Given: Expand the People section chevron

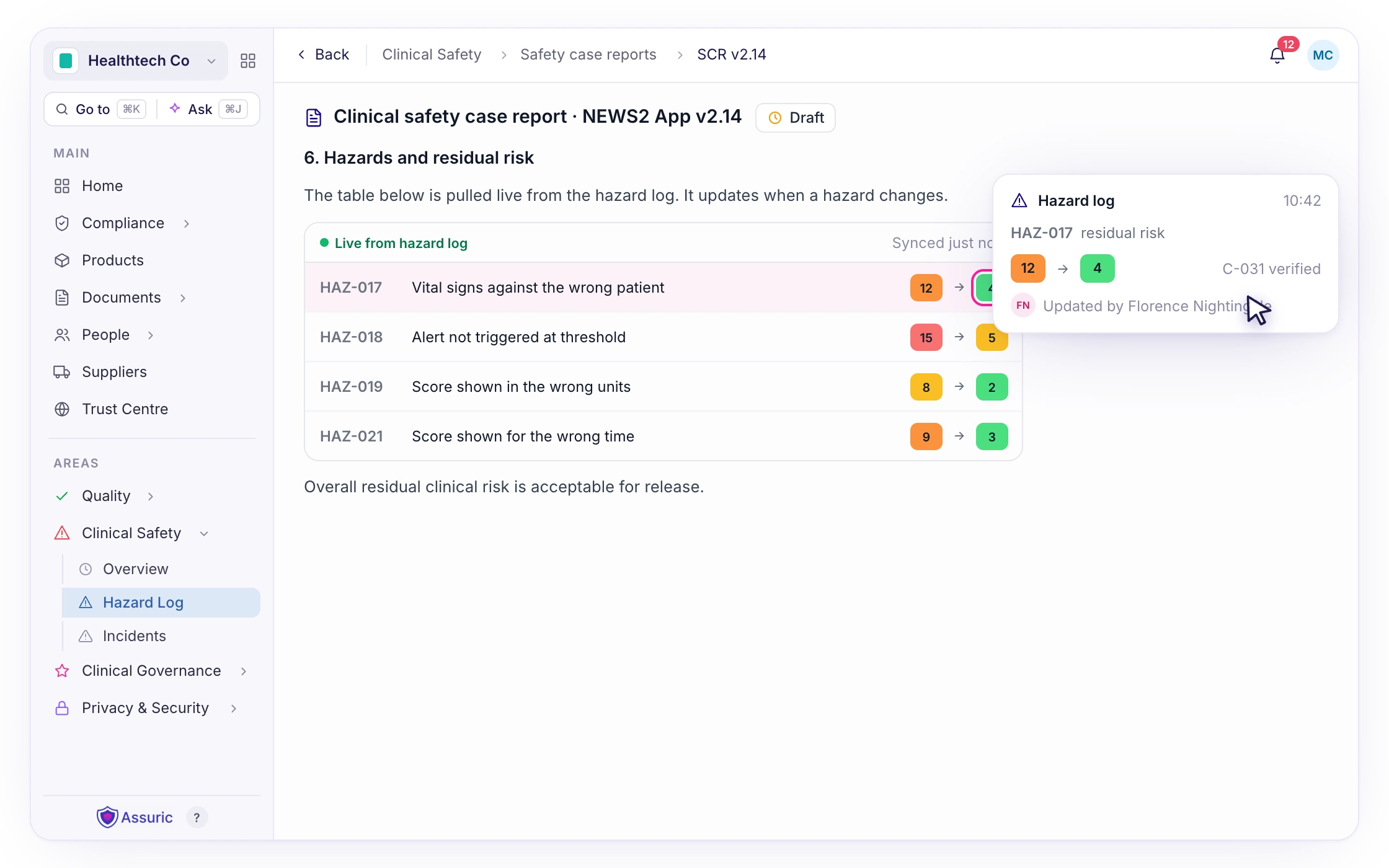Looking at the screenshot, I should point(151,335).
